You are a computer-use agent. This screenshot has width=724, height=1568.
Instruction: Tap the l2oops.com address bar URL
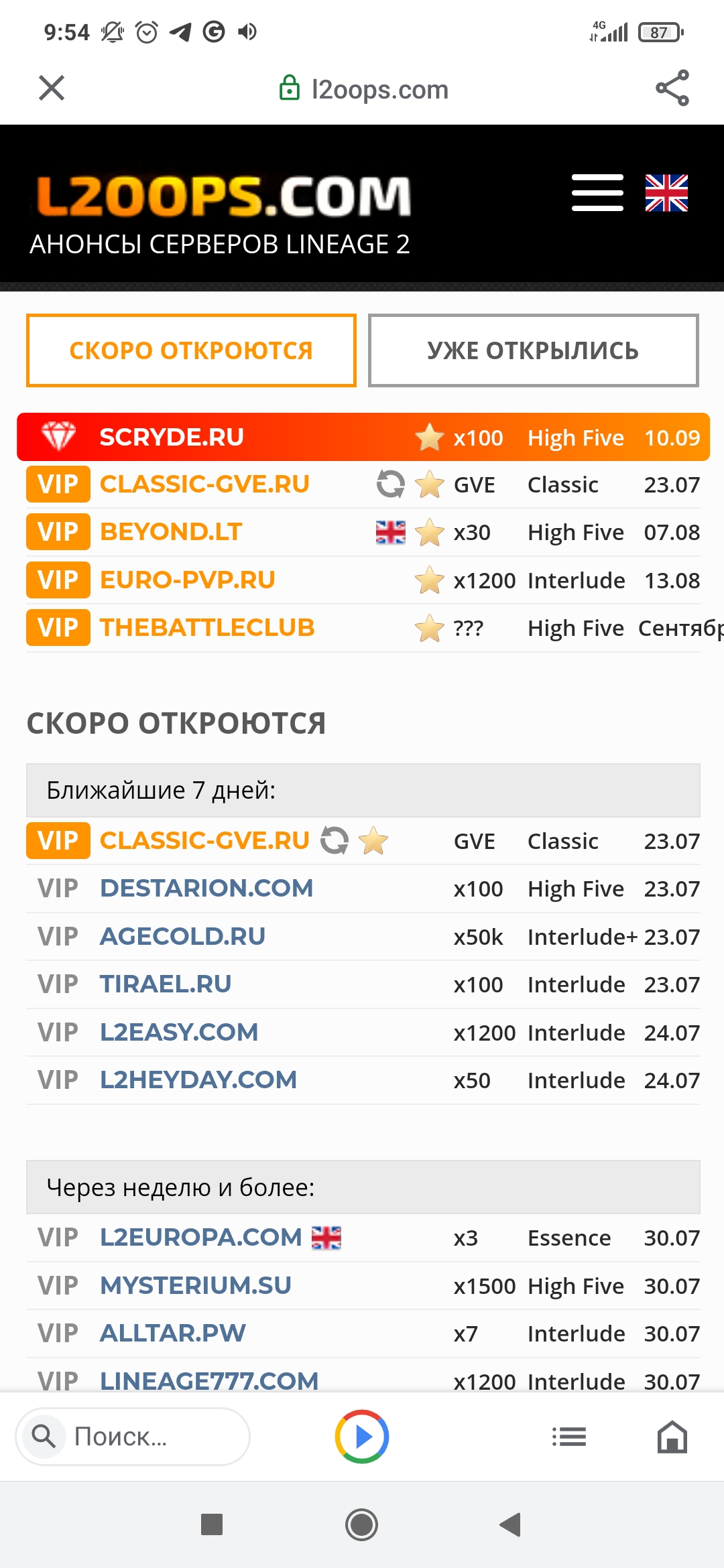tap(379, 89)
